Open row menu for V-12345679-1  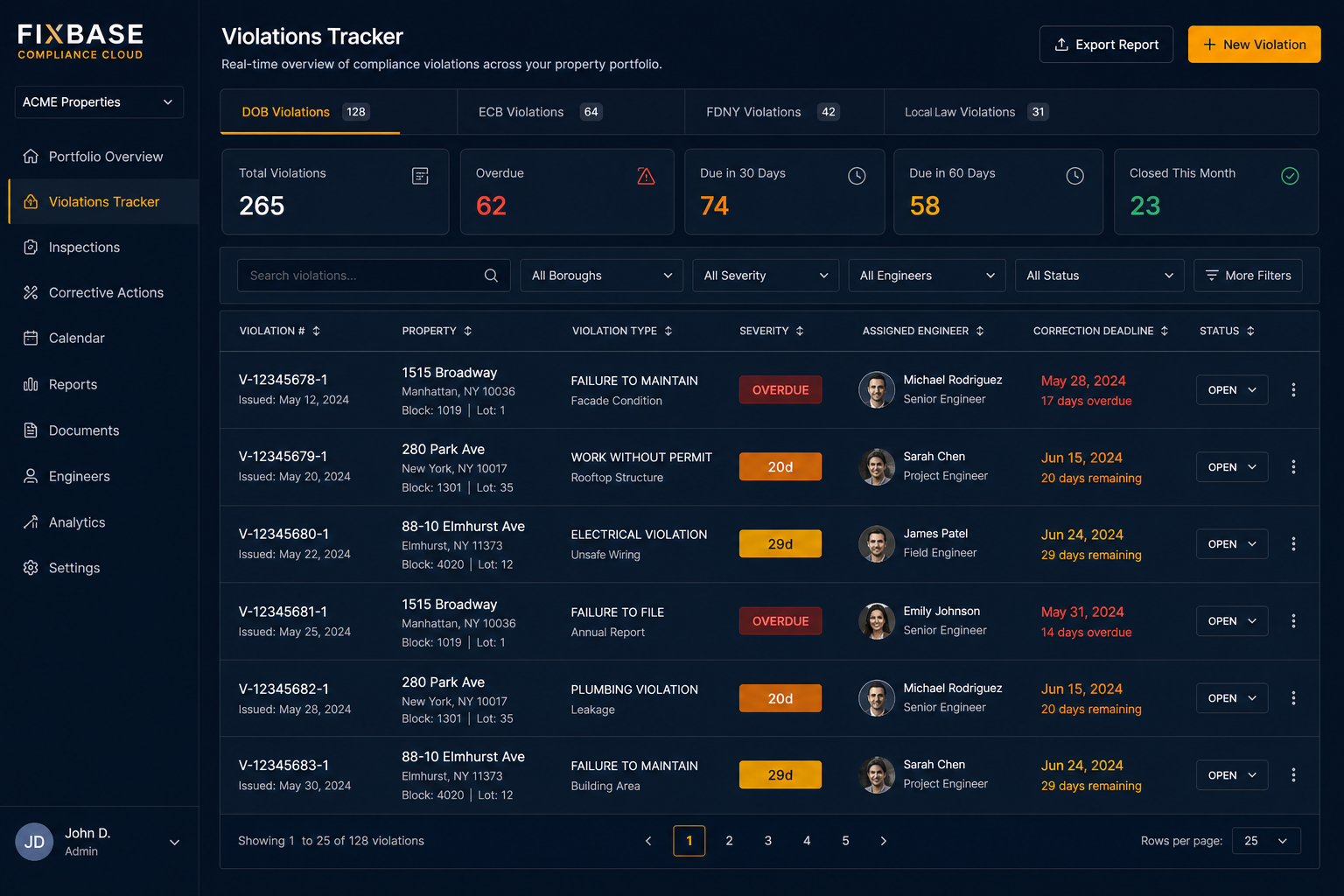click(x=1293, y=467)
